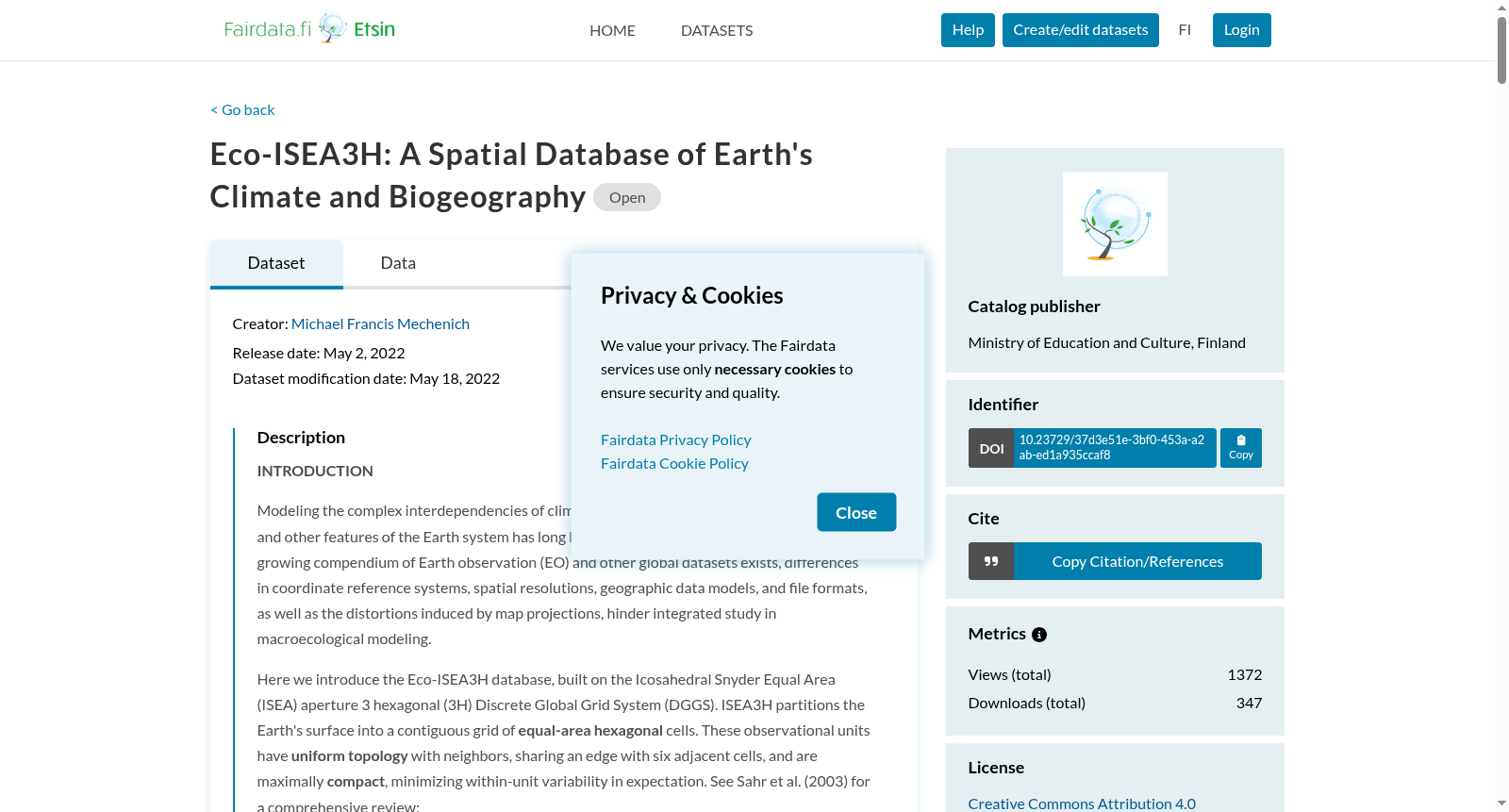Open the Help page

click(968, 30)
